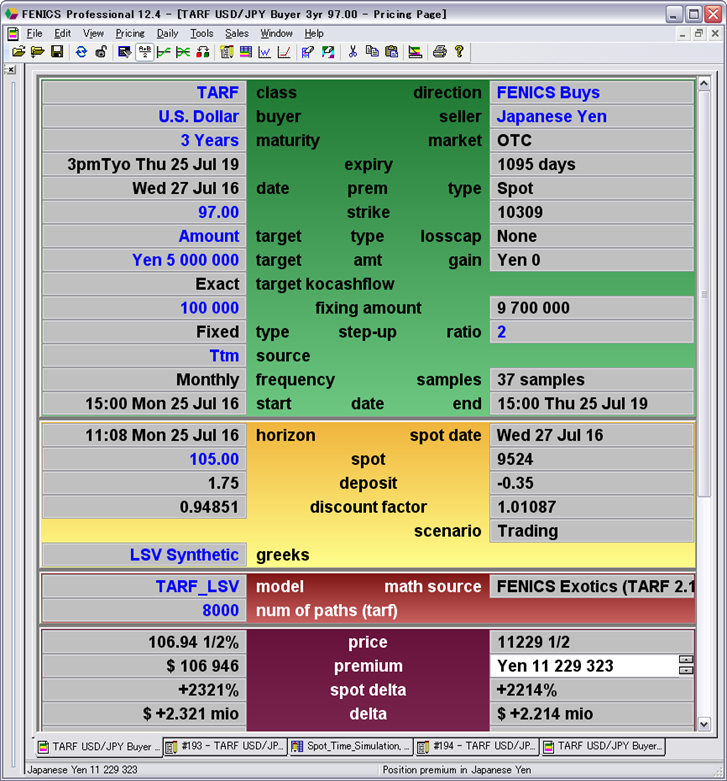Click the Trading scenario field

[592, 531]
